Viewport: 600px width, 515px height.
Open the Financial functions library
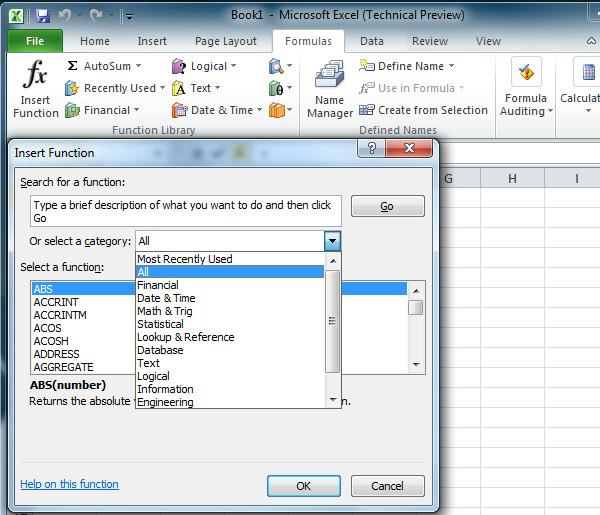click(x=98, y=110)
